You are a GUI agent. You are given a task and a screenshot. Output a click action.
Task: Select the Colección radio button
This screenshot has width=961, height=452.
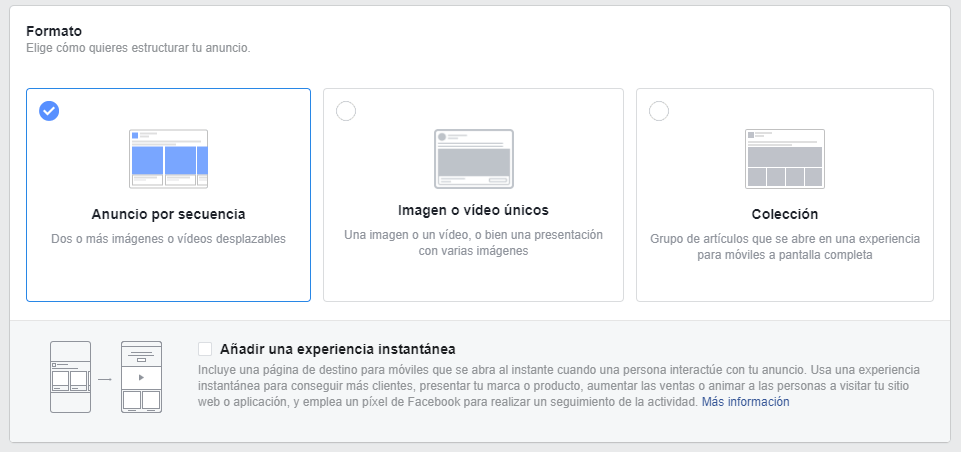point(659,111)
